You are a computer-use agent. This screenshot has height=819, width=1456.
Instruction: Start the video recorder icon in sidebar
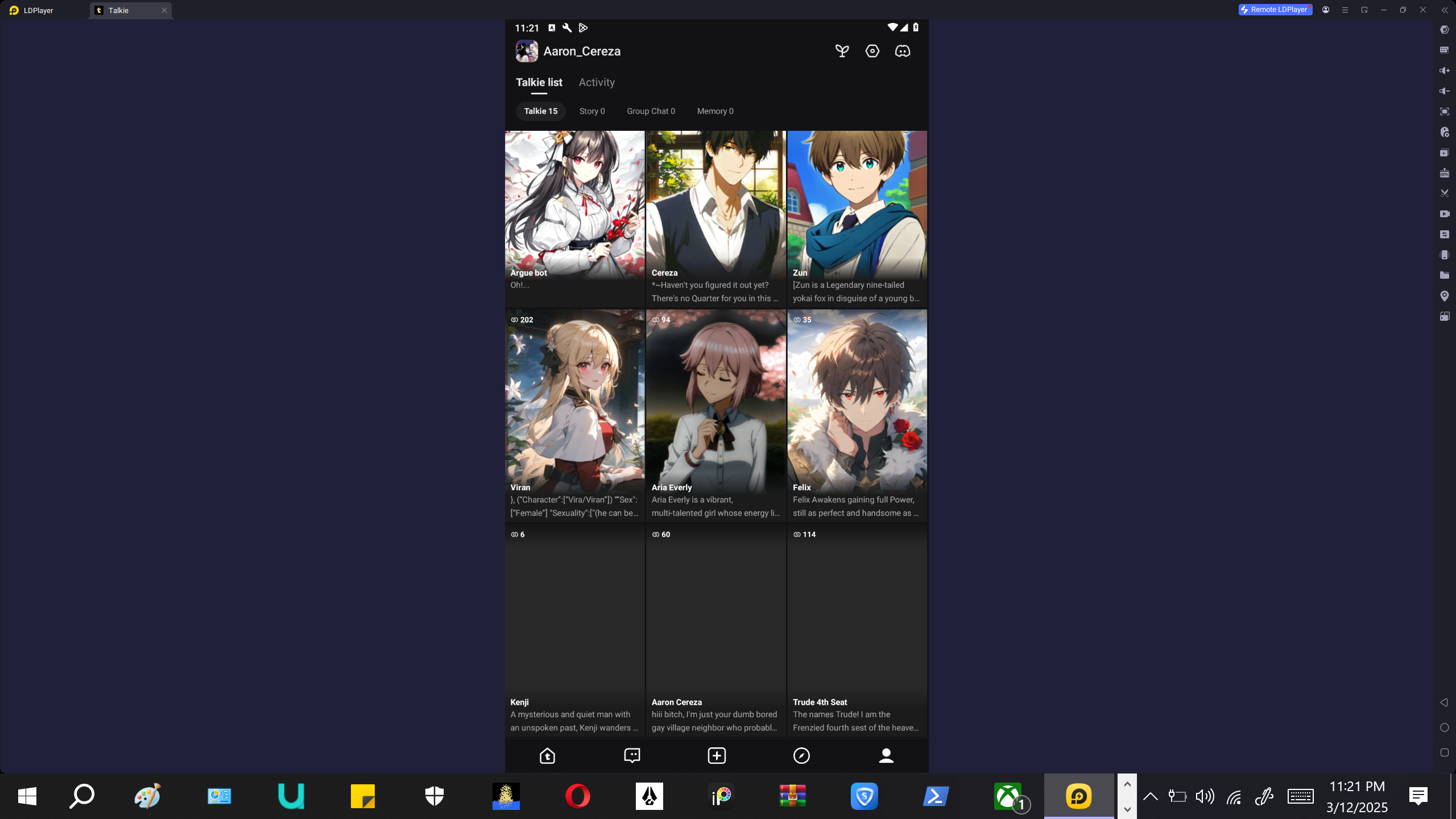[1444, 214]
